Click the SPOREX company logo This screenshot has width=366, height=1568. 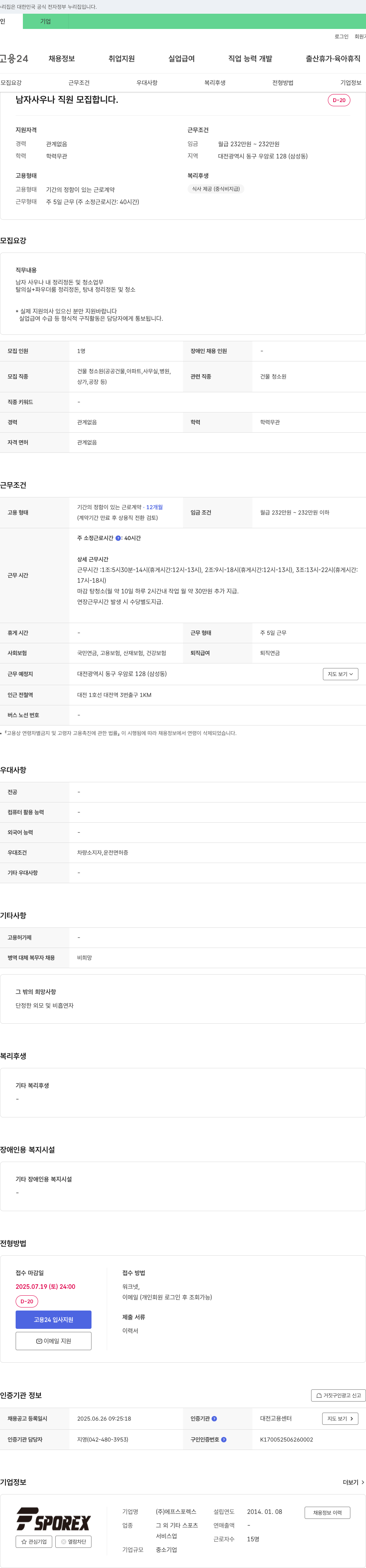tap(54, 1518)
